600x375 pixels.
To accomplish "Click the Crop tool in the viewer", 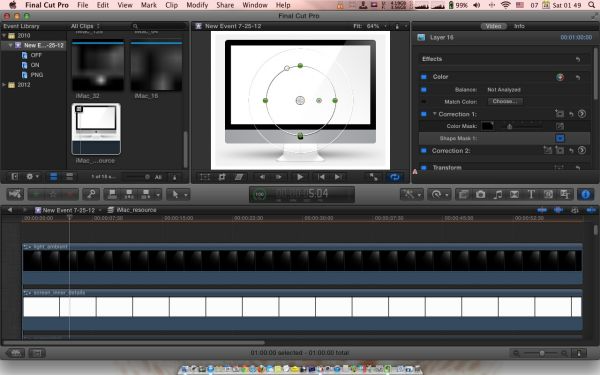I will tap(222, 177).
